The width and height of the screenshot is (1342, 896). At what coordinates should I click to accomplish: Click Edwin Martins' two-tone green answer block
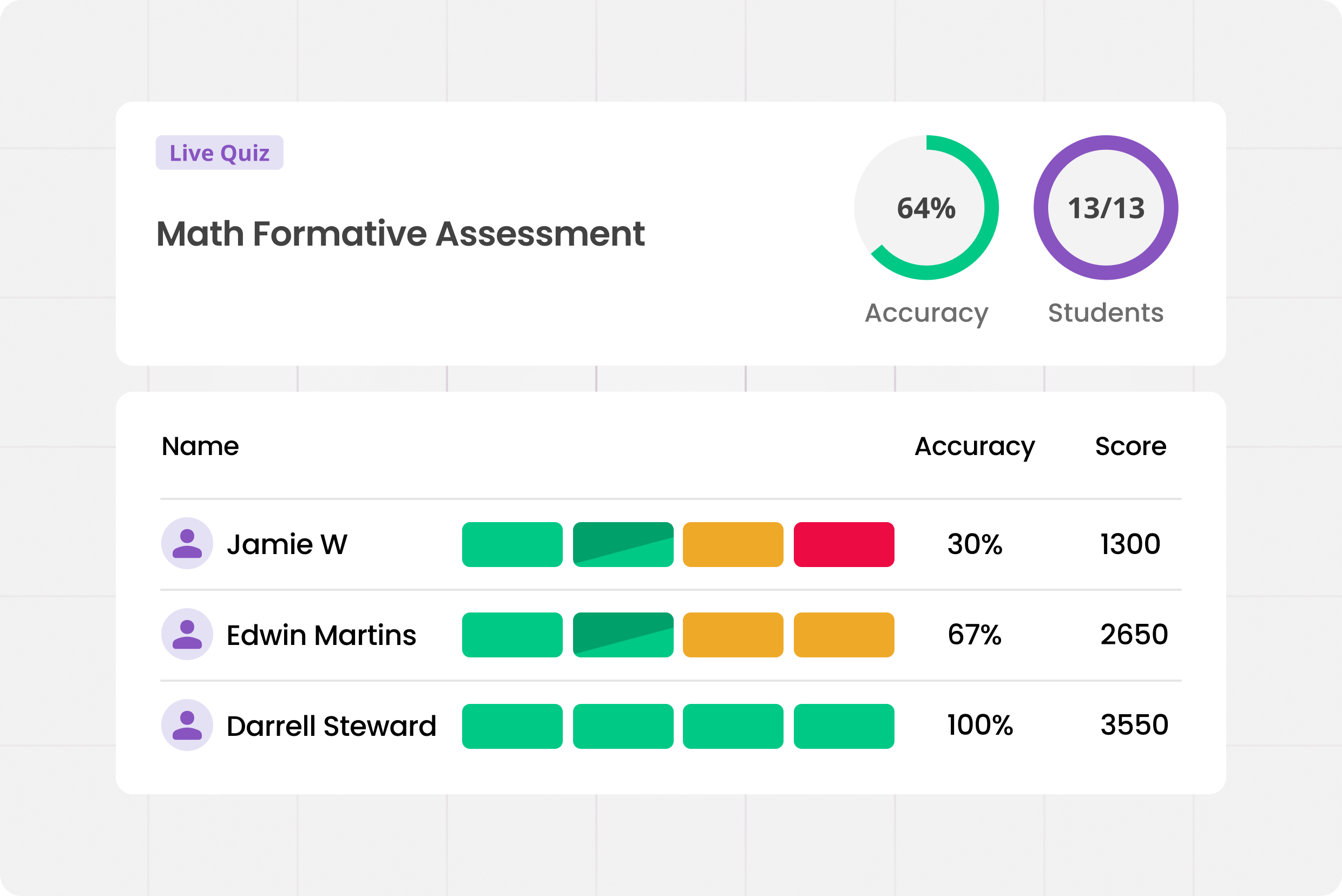(623, 635)
